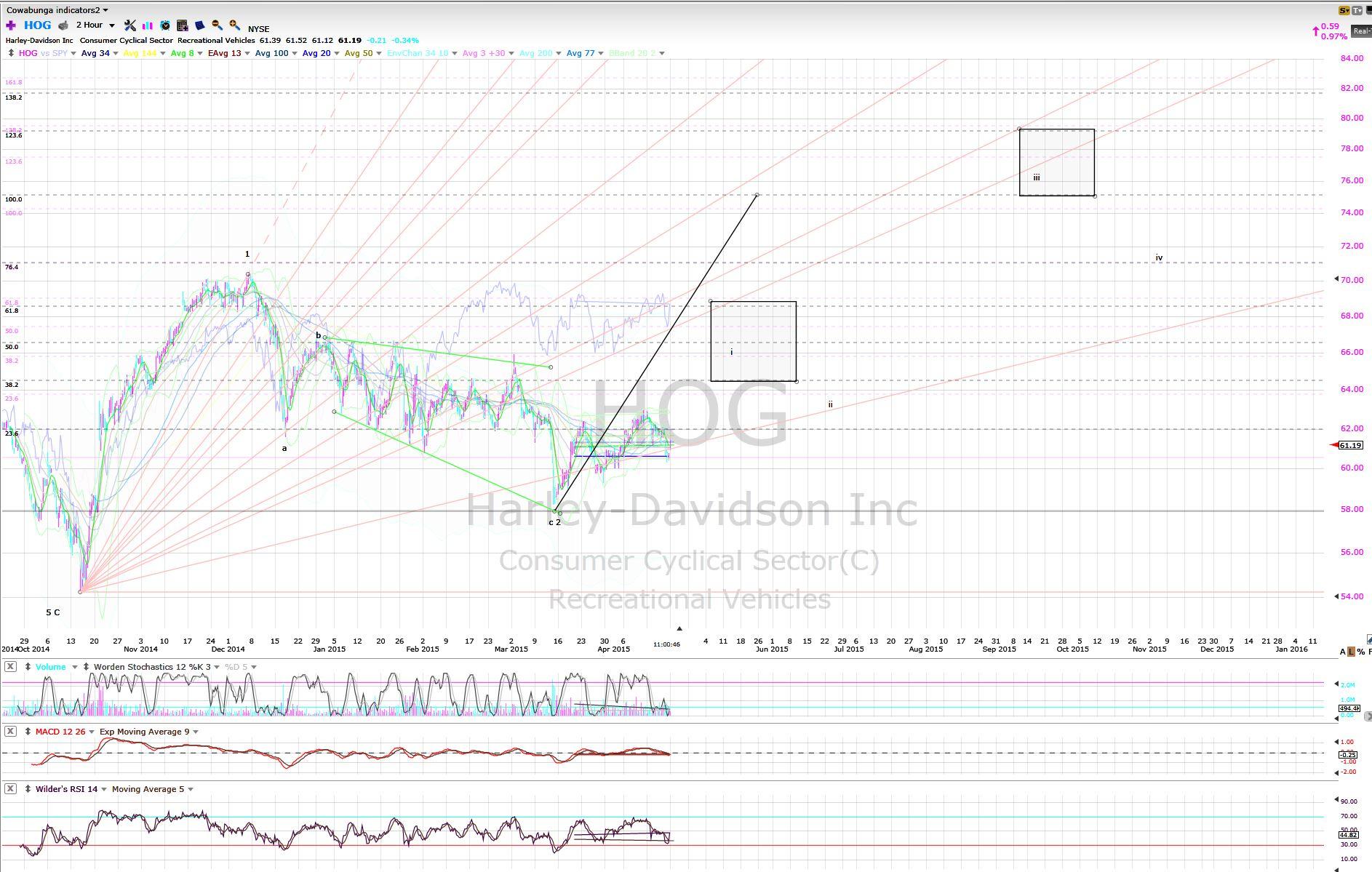Click the 54.00 scale arrow marker
Screen dimensions: 1372x872
1336,596
